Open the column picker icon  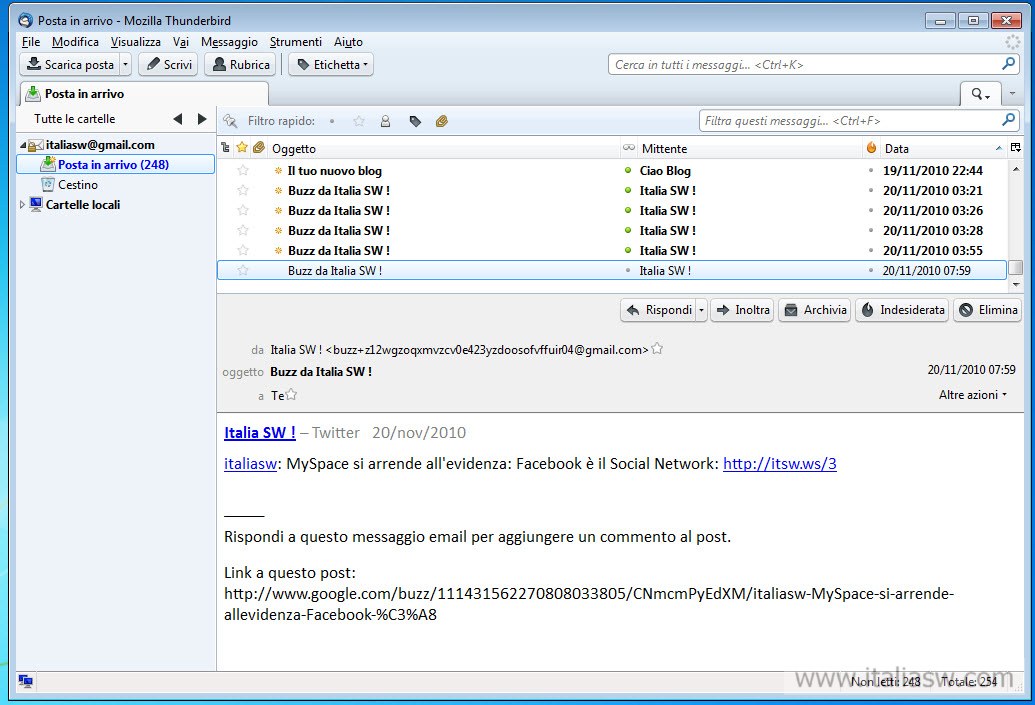click(x=1015, y=148)
